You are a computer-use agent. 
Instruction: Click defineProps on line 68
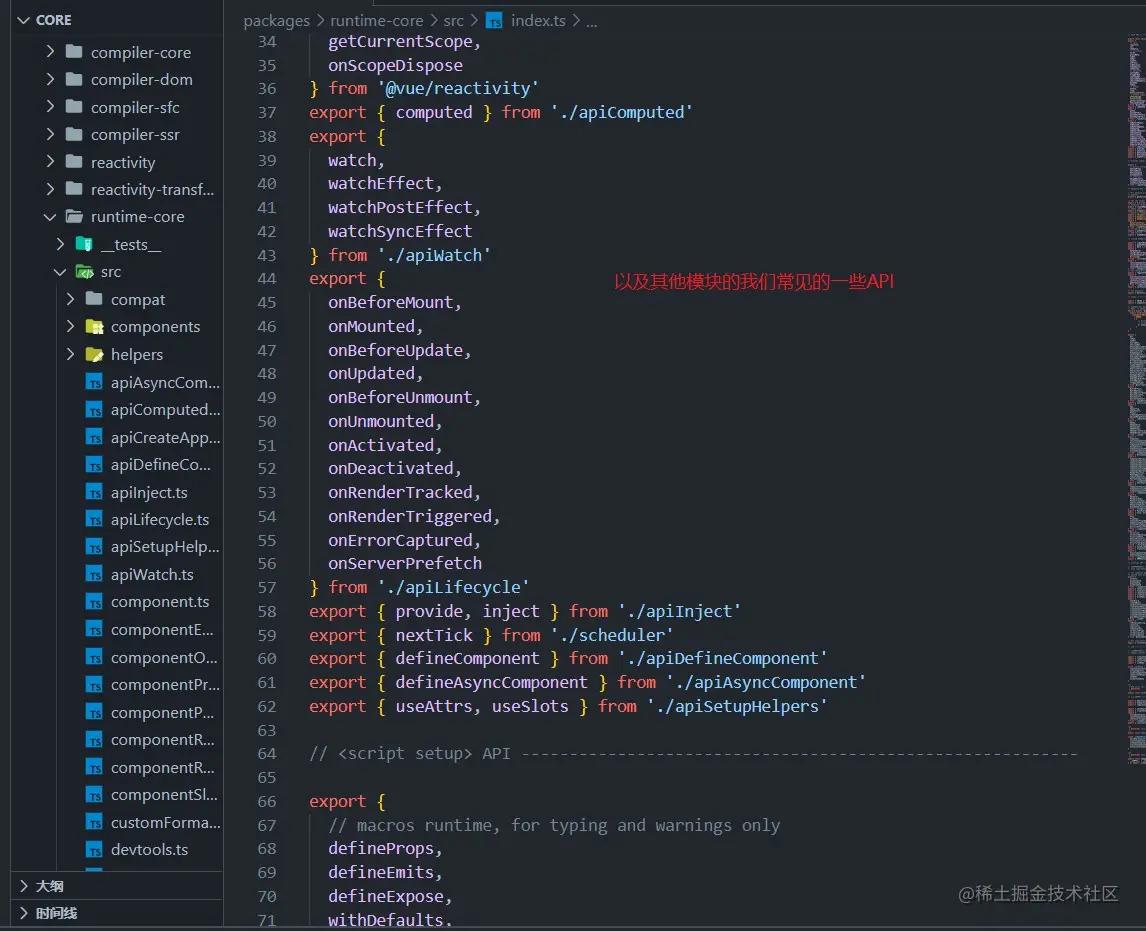pos(381,848)
